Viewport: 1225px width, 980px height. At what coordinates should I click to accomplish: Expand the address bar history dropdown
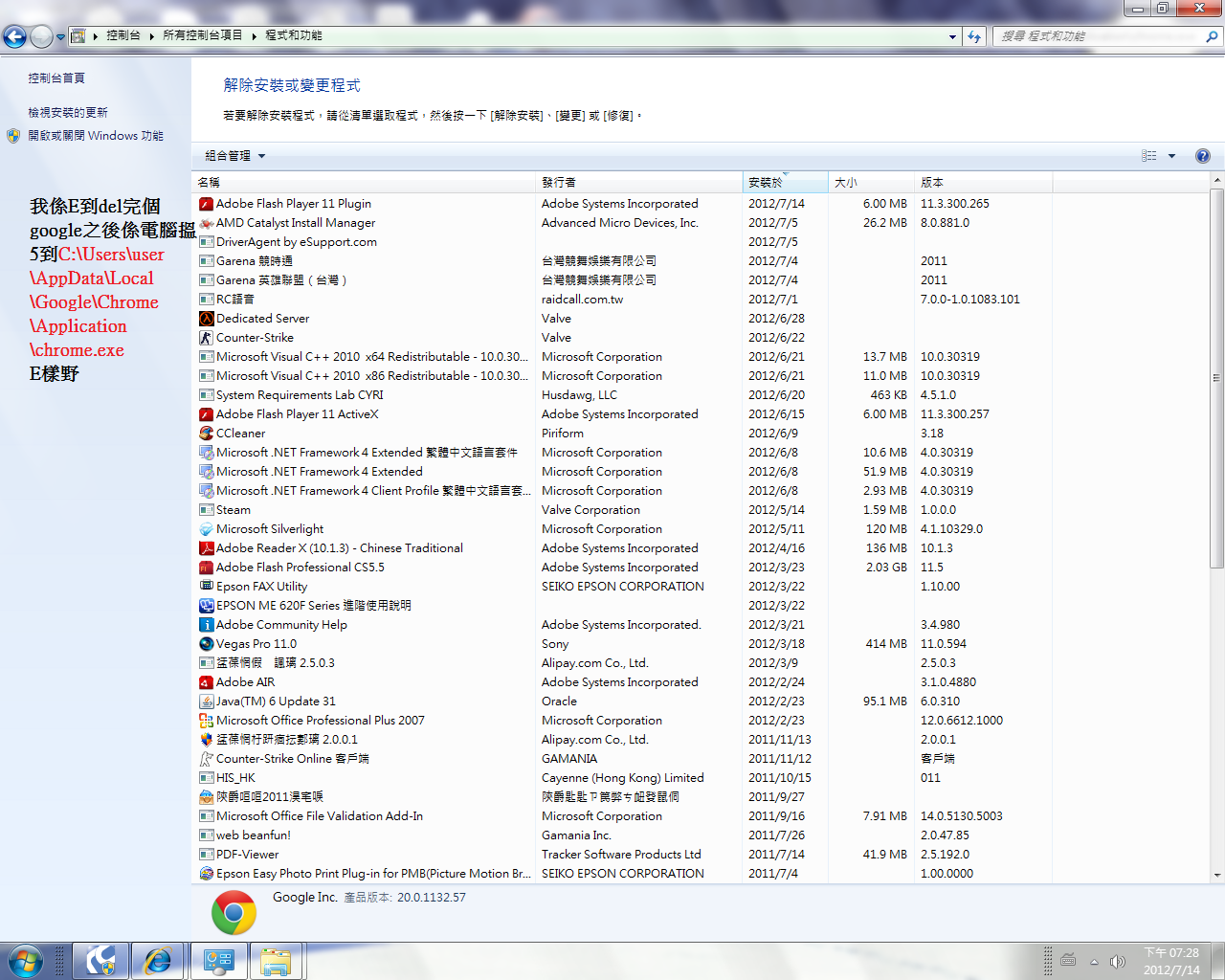point(952,36)
